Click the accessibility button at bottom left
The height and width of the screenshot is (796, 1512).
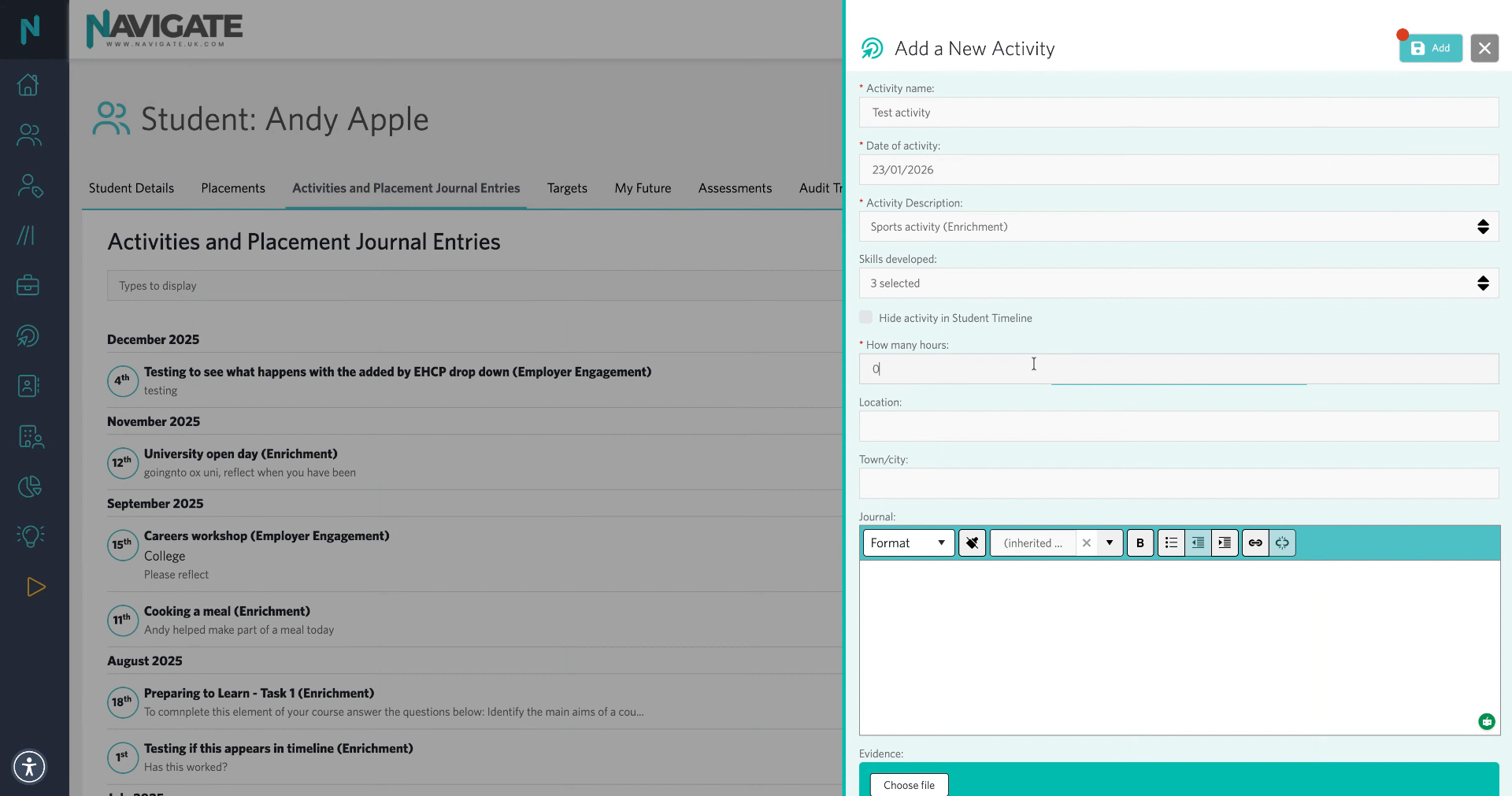tap(29, 766)
